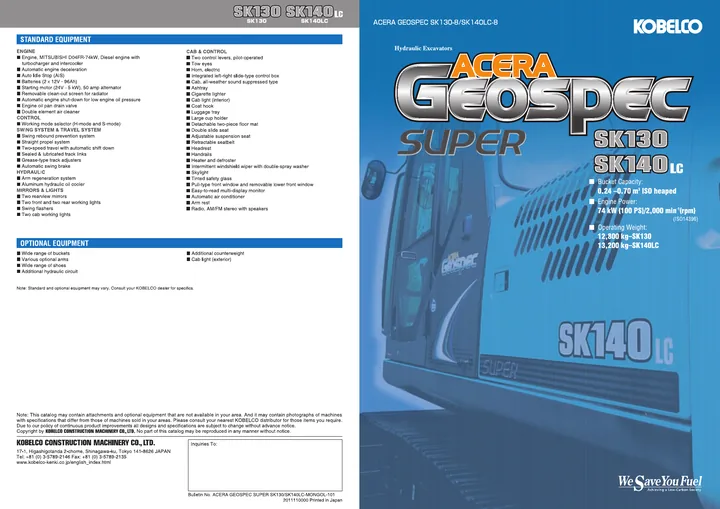Click 'Coat hook' list item
Screen dimensions: 720x509
[202, 106]
